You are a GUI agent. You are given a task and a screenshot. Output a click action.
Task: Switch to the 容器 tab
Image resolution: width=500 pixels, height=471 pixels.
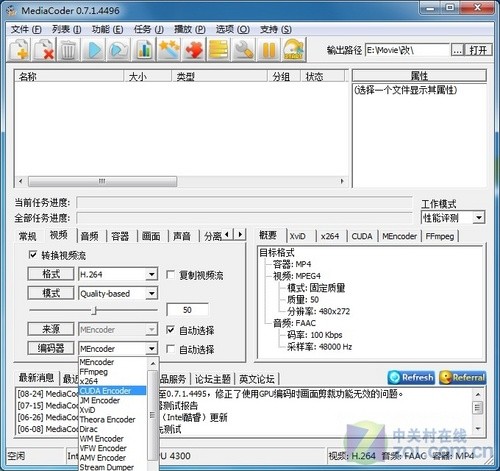click(x=120, y=236)
